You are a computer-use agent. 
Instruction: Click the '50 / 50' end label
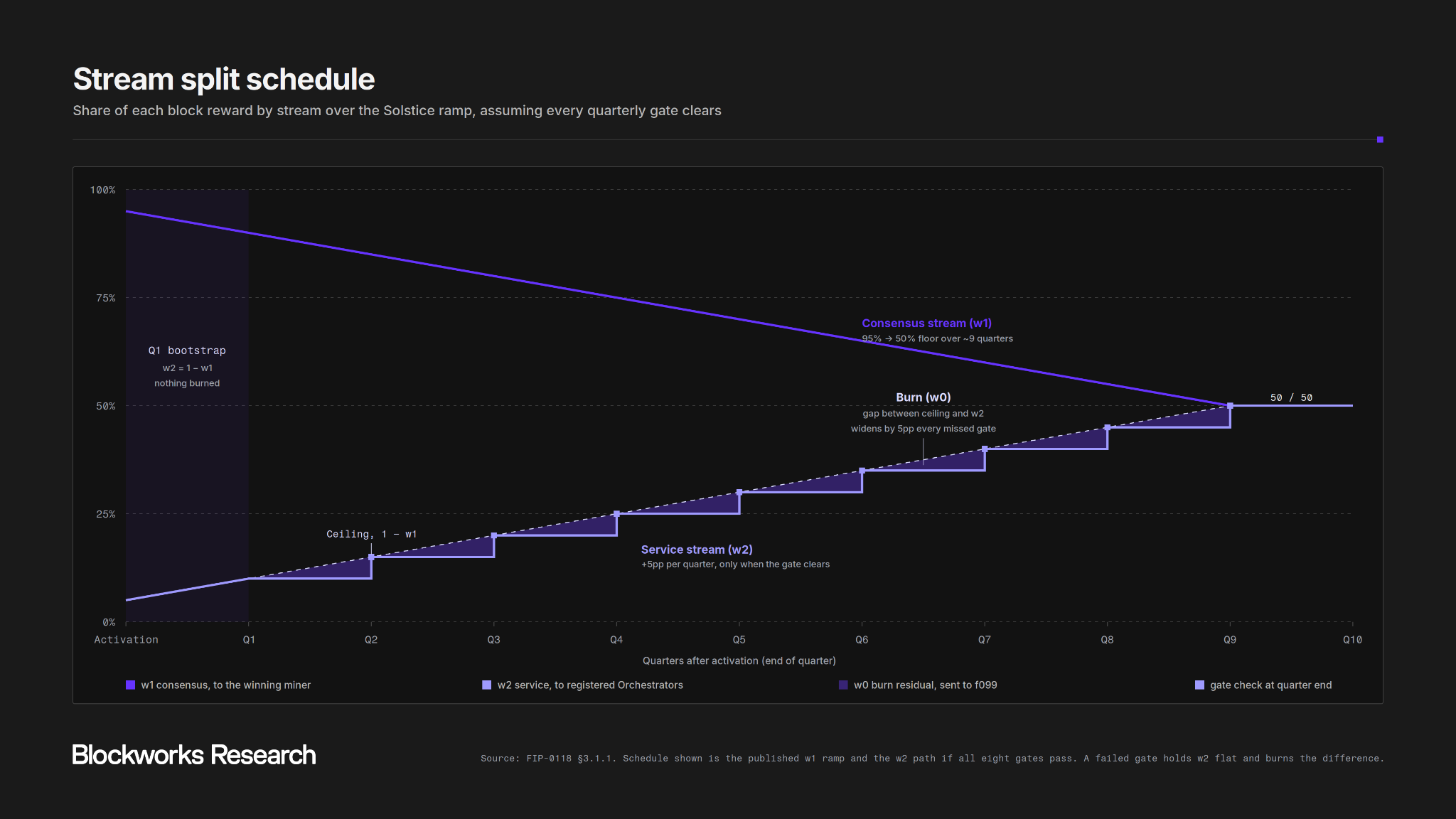[x=1291, y=397]
